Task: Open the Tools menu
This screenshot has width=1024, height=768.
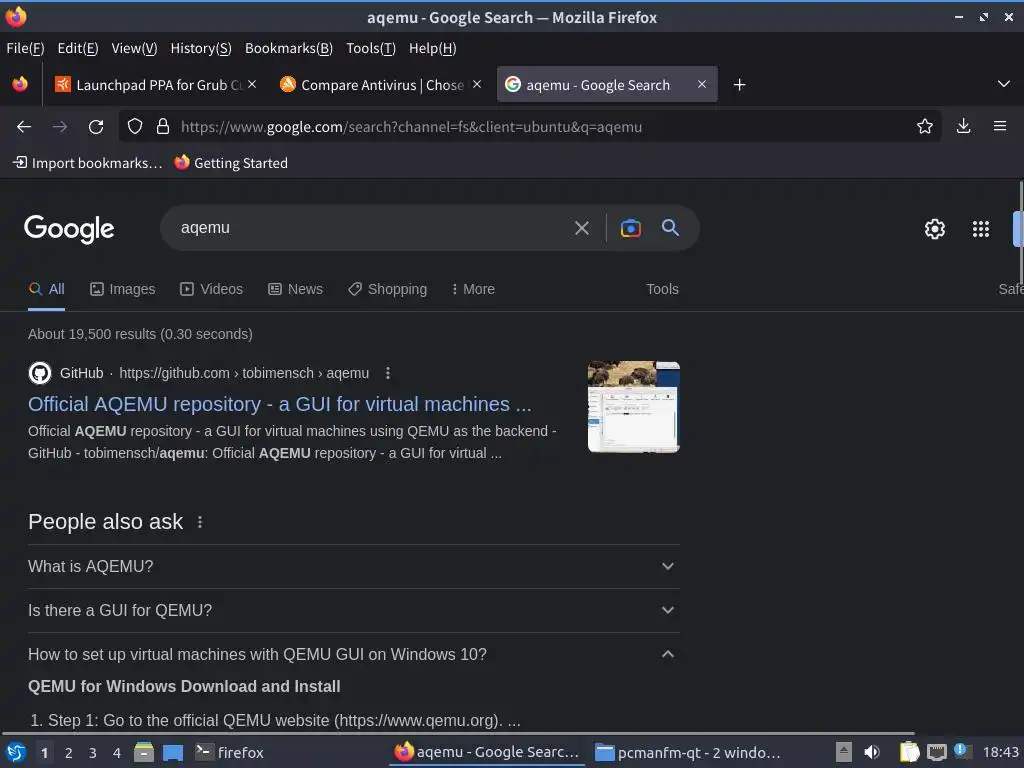Action: coord(371,48)
